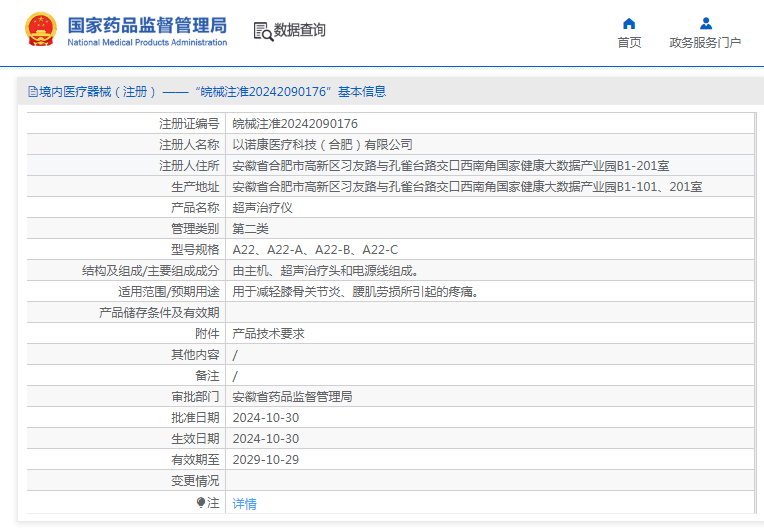This screenshot has width=764, height=531.
Task: Click the data query magnifier icon
Action: [263, 32]
